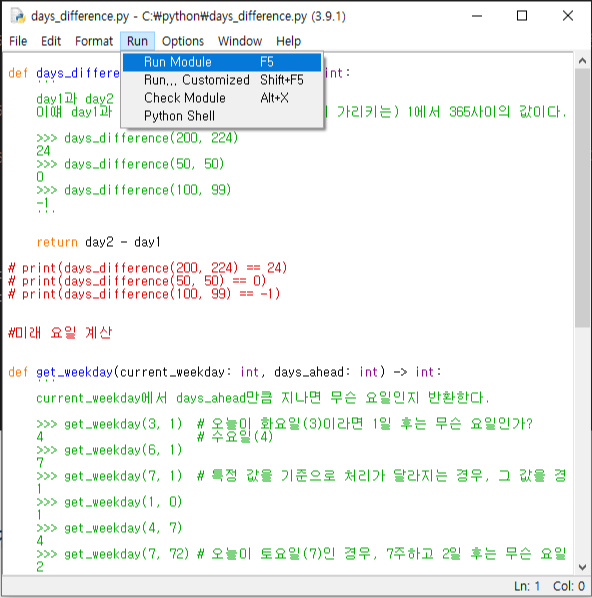The height and width of the screenshot is (598, 592).
Task: Select Check Module Alt+X
Action: 222,98
